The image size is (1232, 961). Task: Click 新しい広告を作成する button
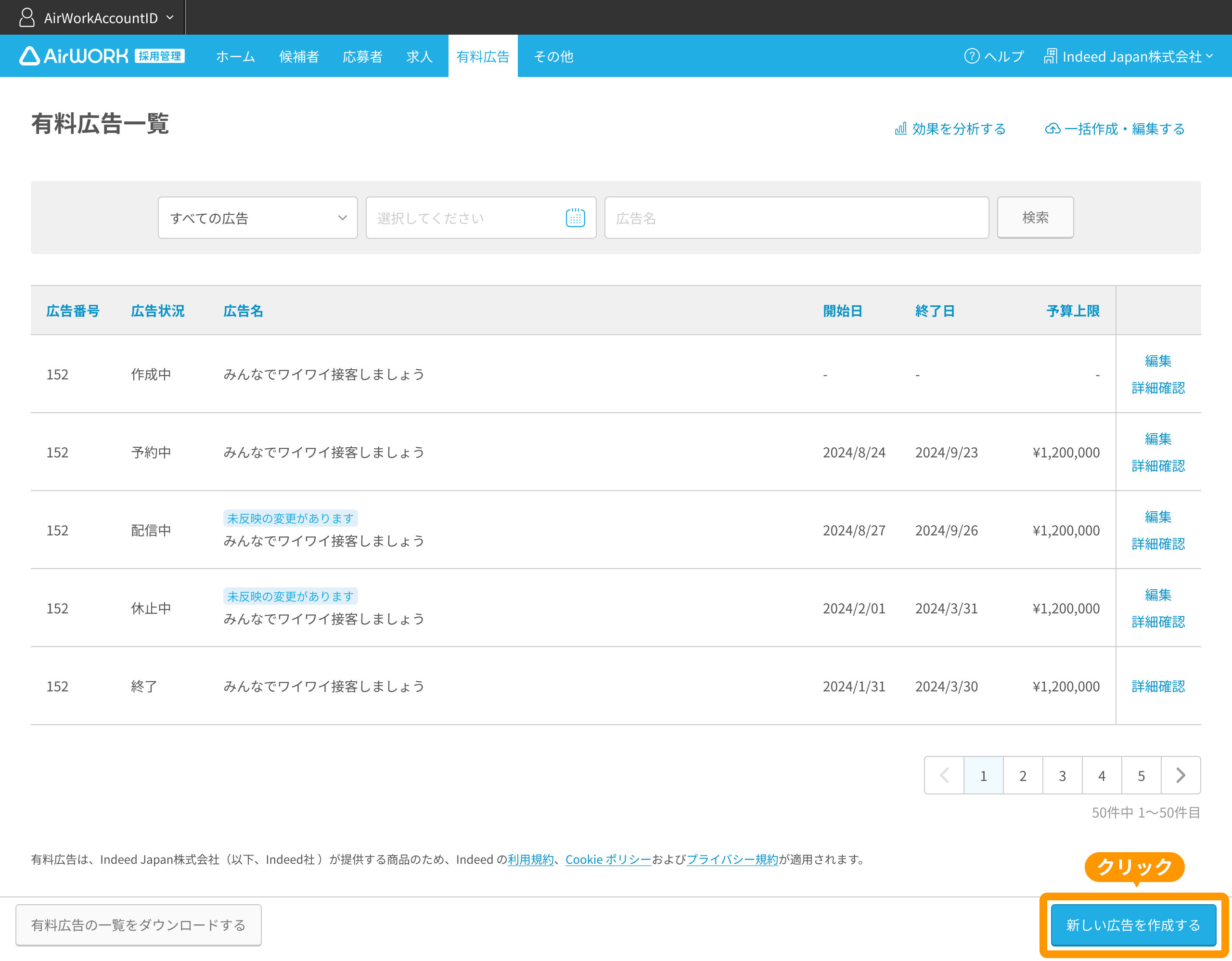point(1133,924)
